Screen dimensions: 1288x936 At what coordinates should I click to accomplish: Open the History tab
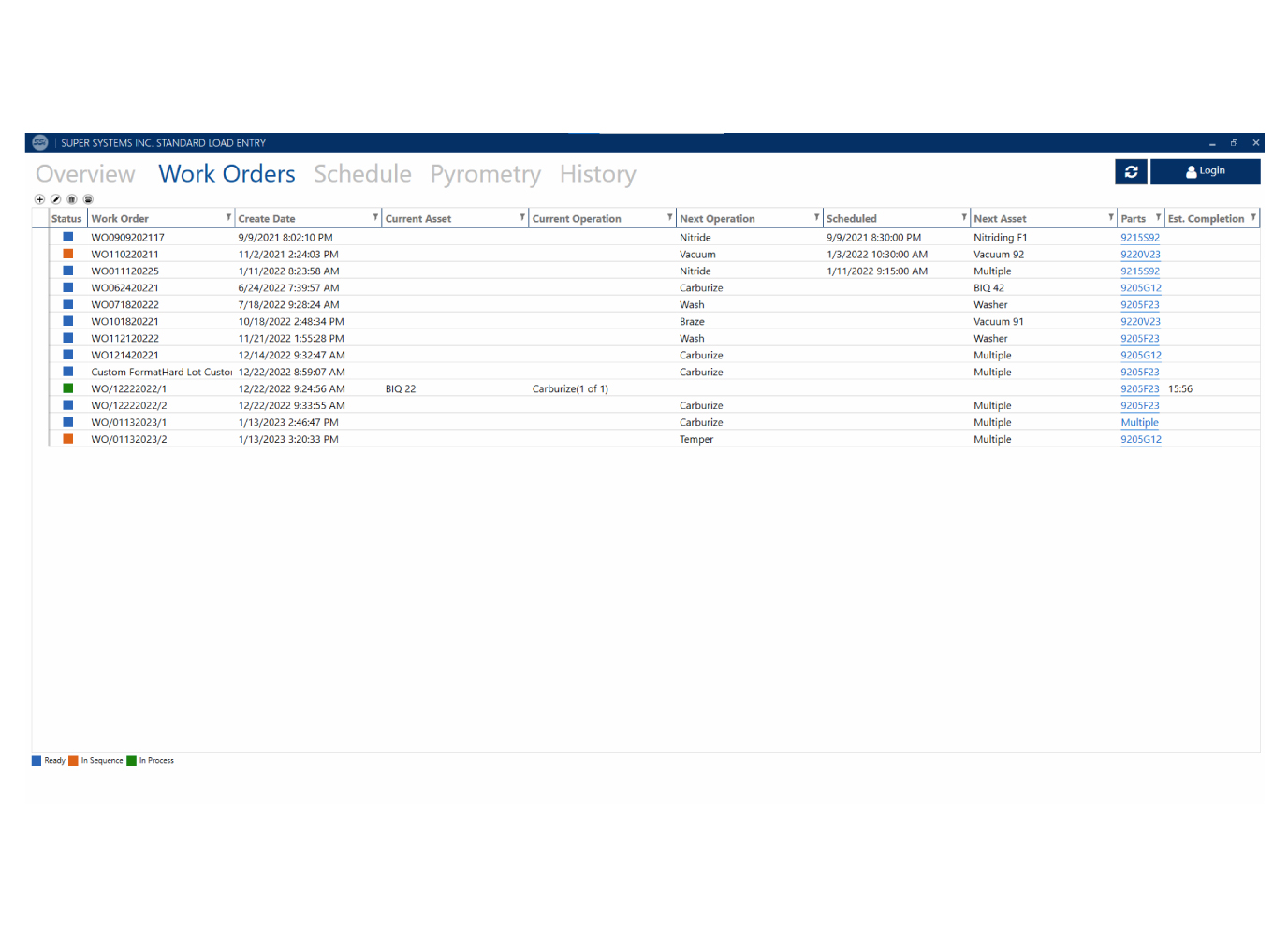pyautogui.click(x=597, y=173)
